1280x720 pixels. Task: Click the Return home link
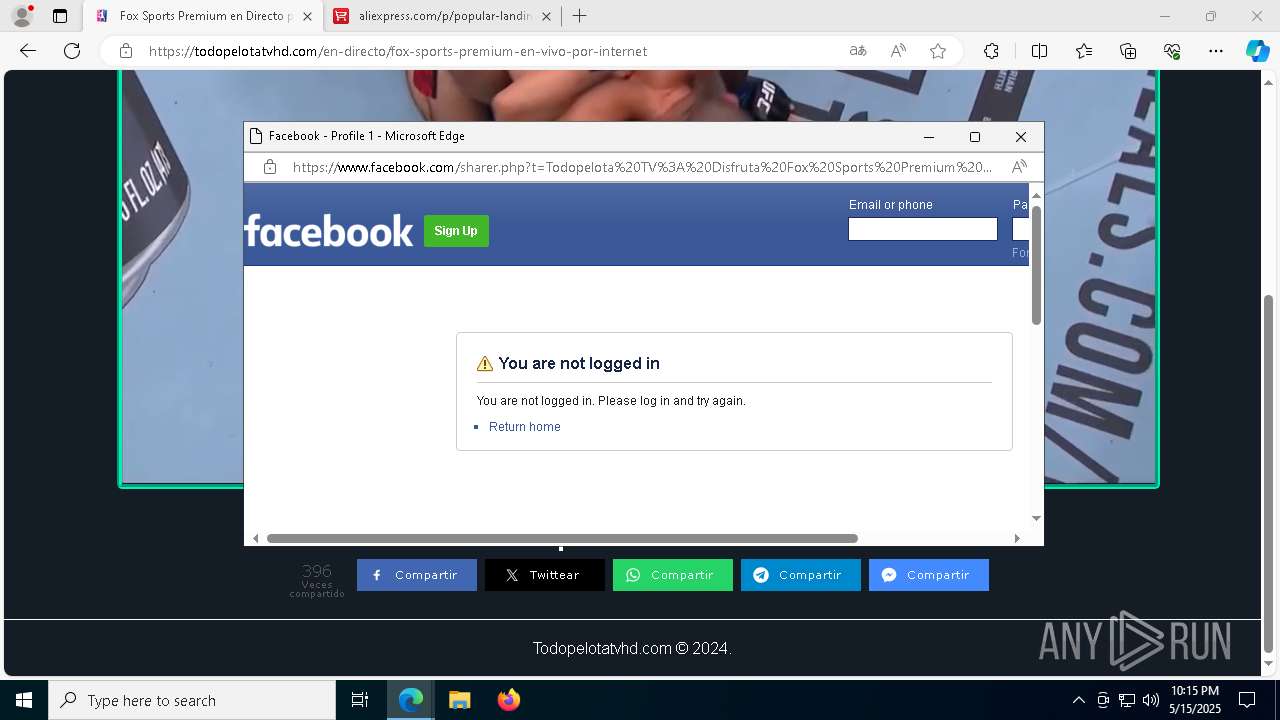(x=524, y=427)
